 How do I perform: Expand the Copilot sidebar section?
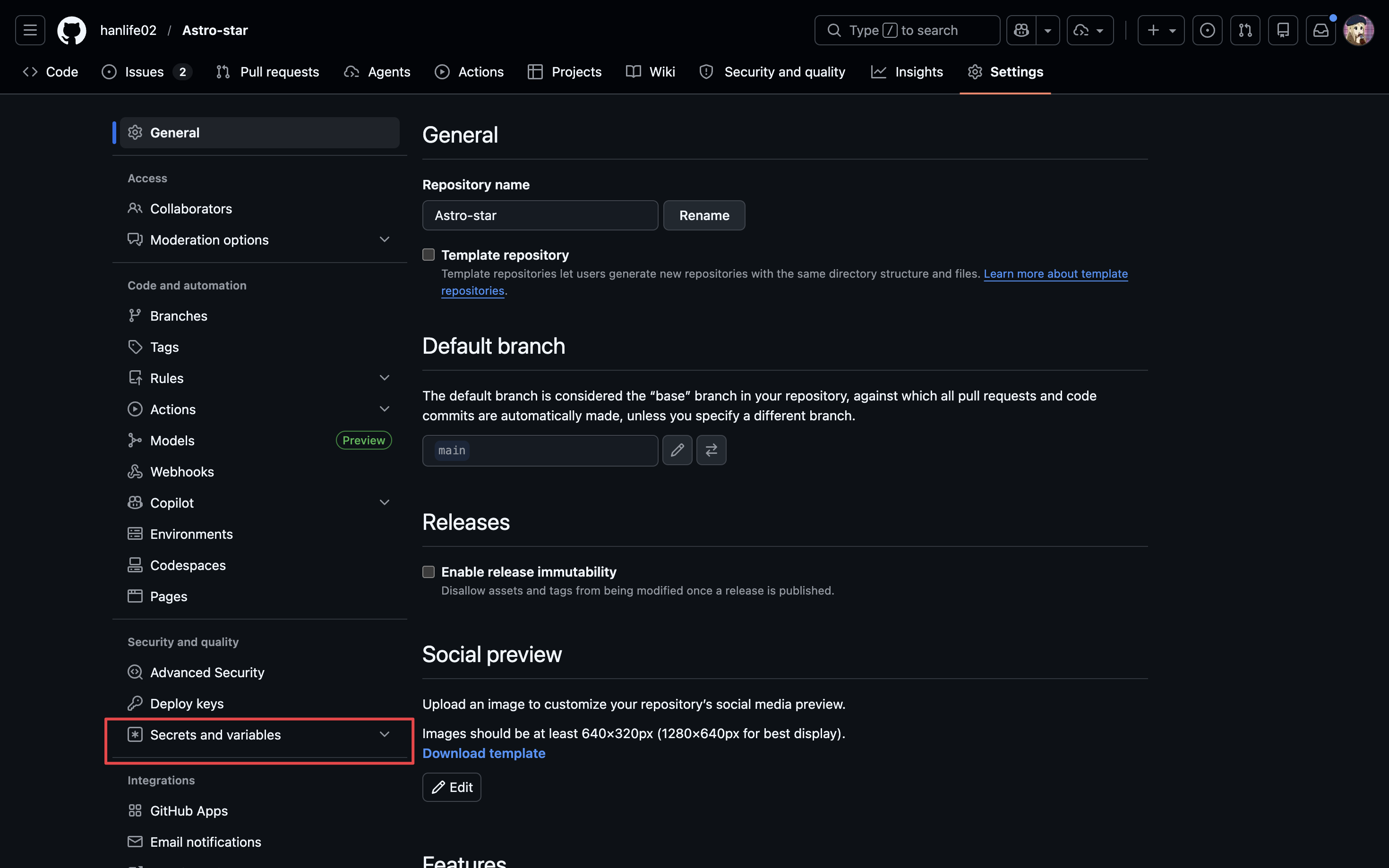coord(259,502)
